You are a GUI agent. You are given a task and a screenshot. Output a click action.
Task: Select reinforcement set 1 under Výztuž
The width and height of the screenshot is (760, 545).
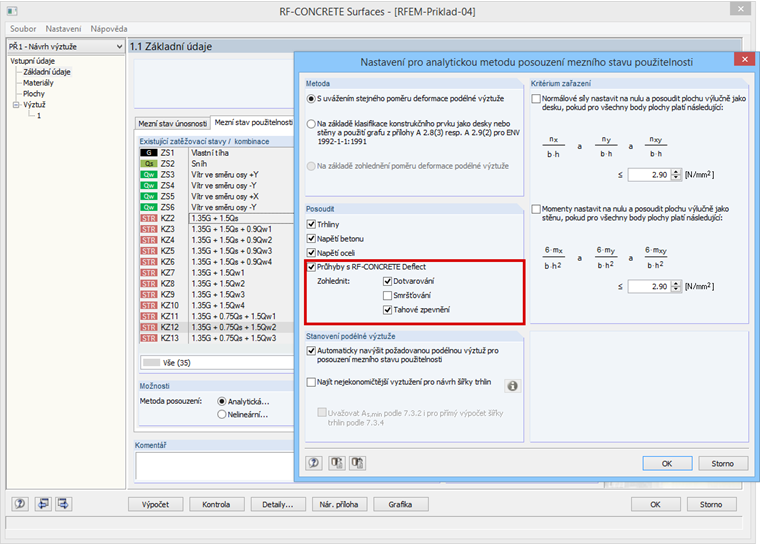click(x=39, y=116)
